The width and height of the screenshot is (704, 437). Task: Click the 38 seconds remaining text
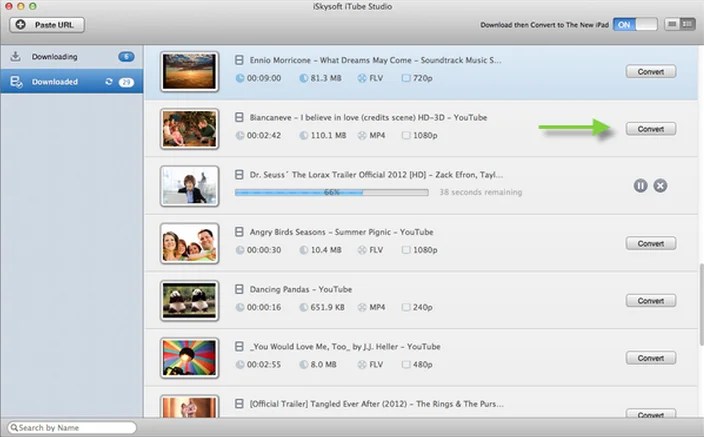[x=480, y=192]
